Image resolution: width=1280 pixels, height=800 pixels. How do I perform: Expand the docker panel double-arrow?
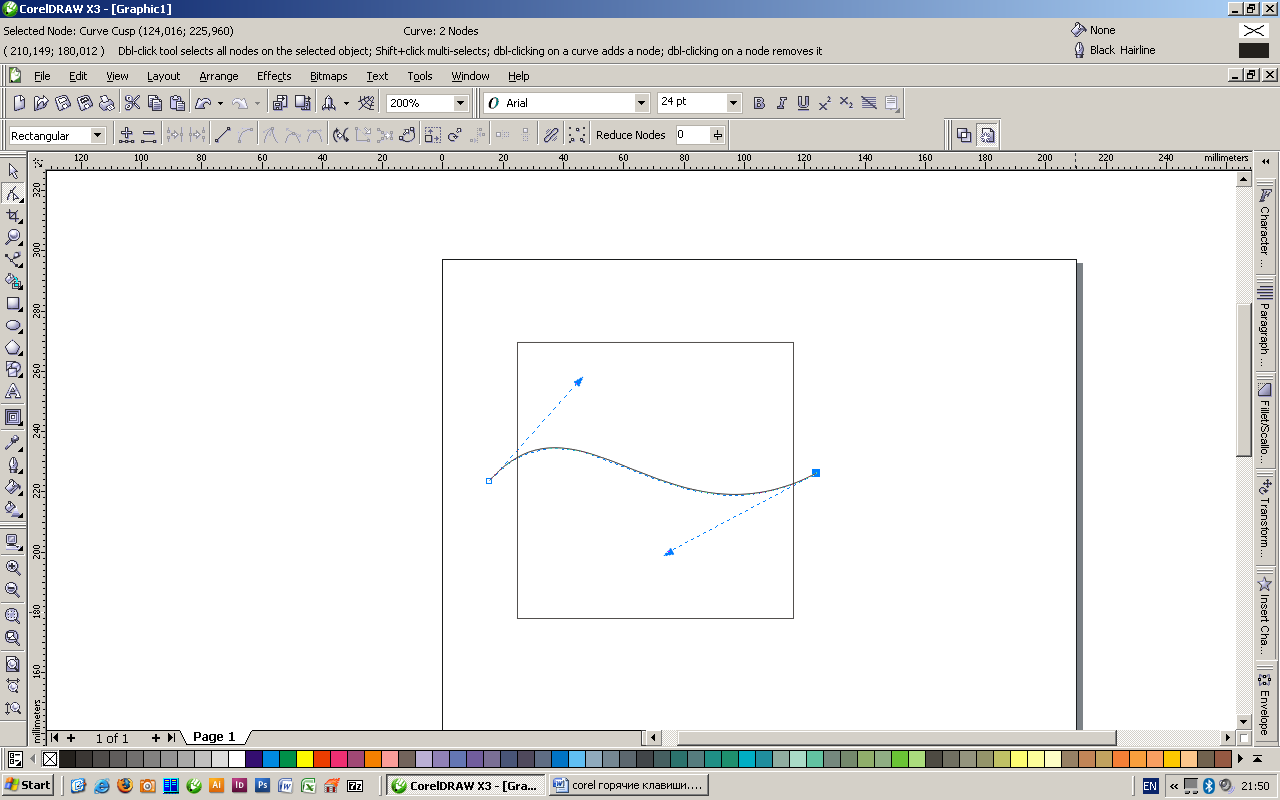click(x=1266, y=162)
